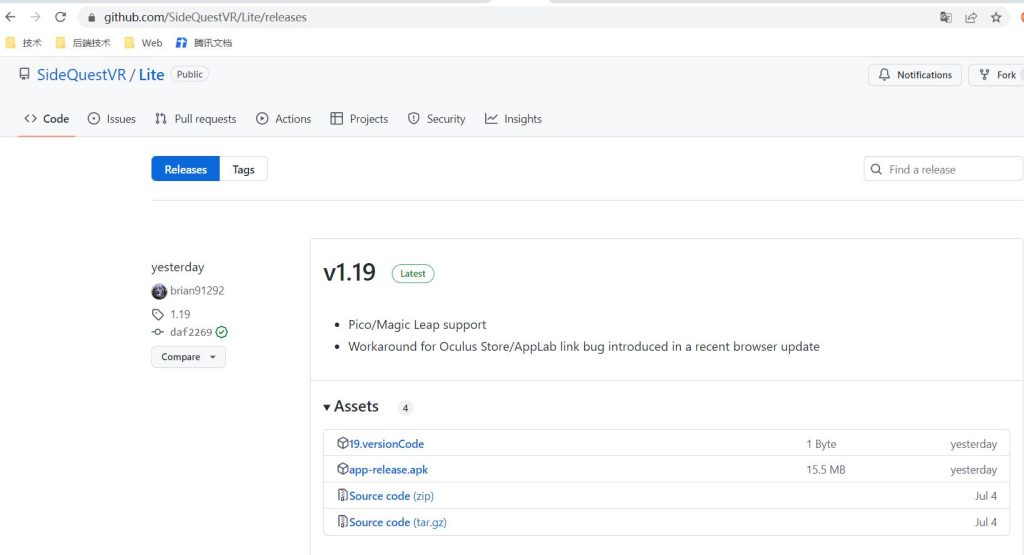Click the yesterday release date label
The image size is (1024, 555).
[178, 267]
